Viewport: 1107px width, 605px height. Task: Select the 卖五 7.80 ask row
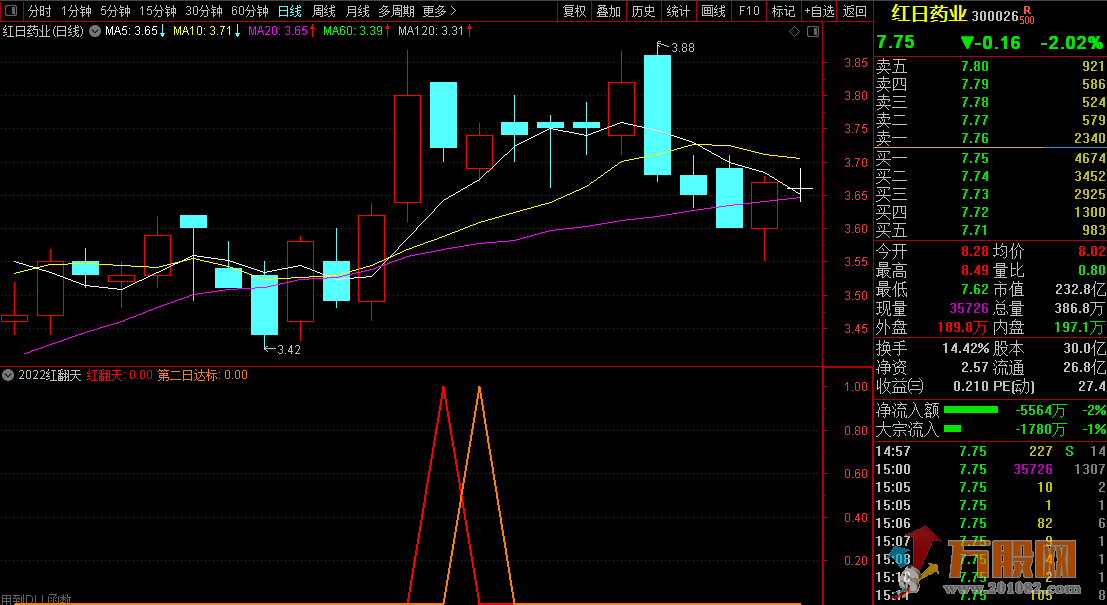click(x=990, y=66)
